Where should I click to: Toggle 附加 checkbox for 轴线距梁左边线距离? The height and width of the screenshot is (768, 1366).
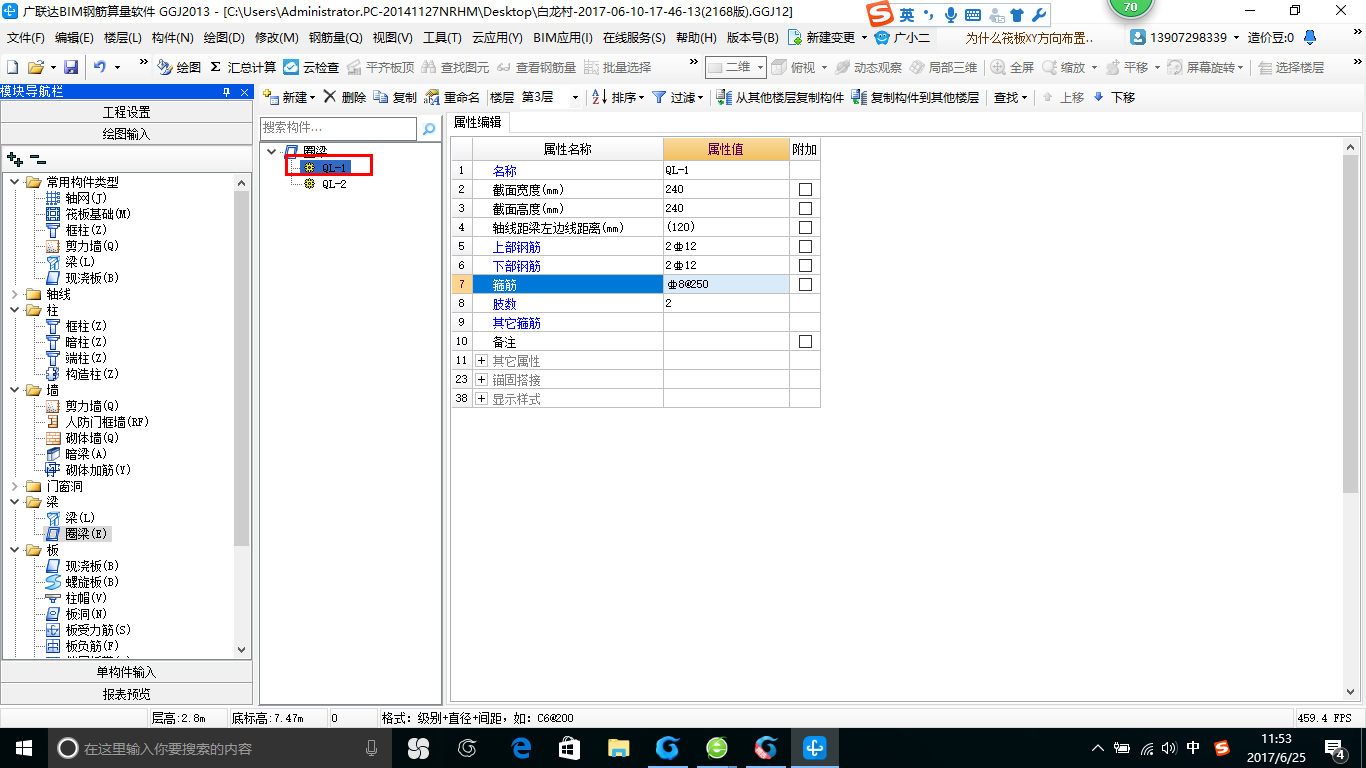coord(805,227)
